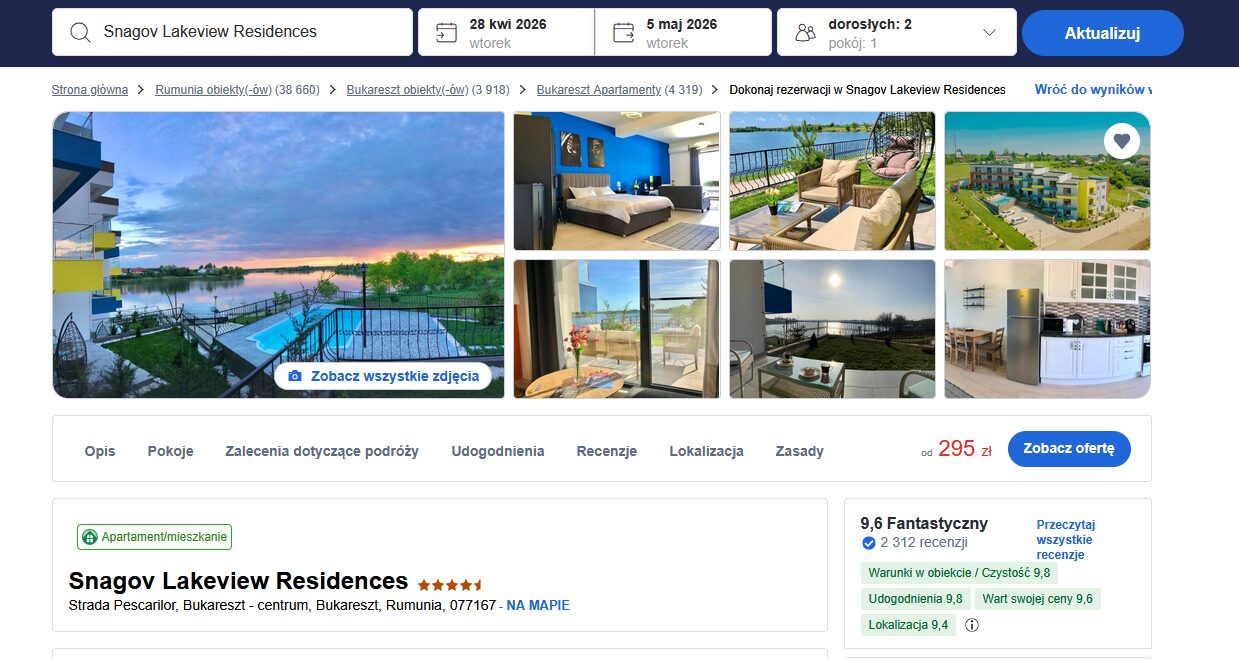Switch to the Pokoje tab

[171, 451]
